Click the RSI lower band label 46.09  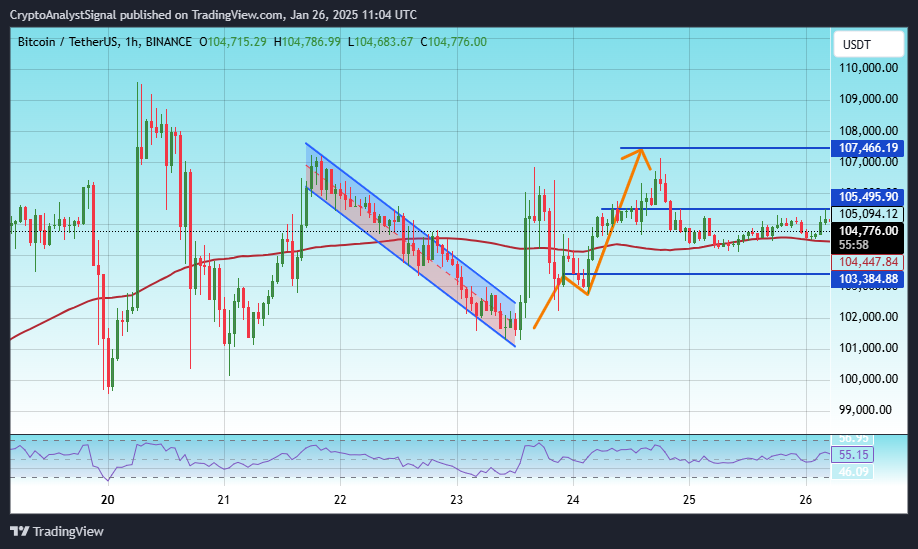point(852,471)
